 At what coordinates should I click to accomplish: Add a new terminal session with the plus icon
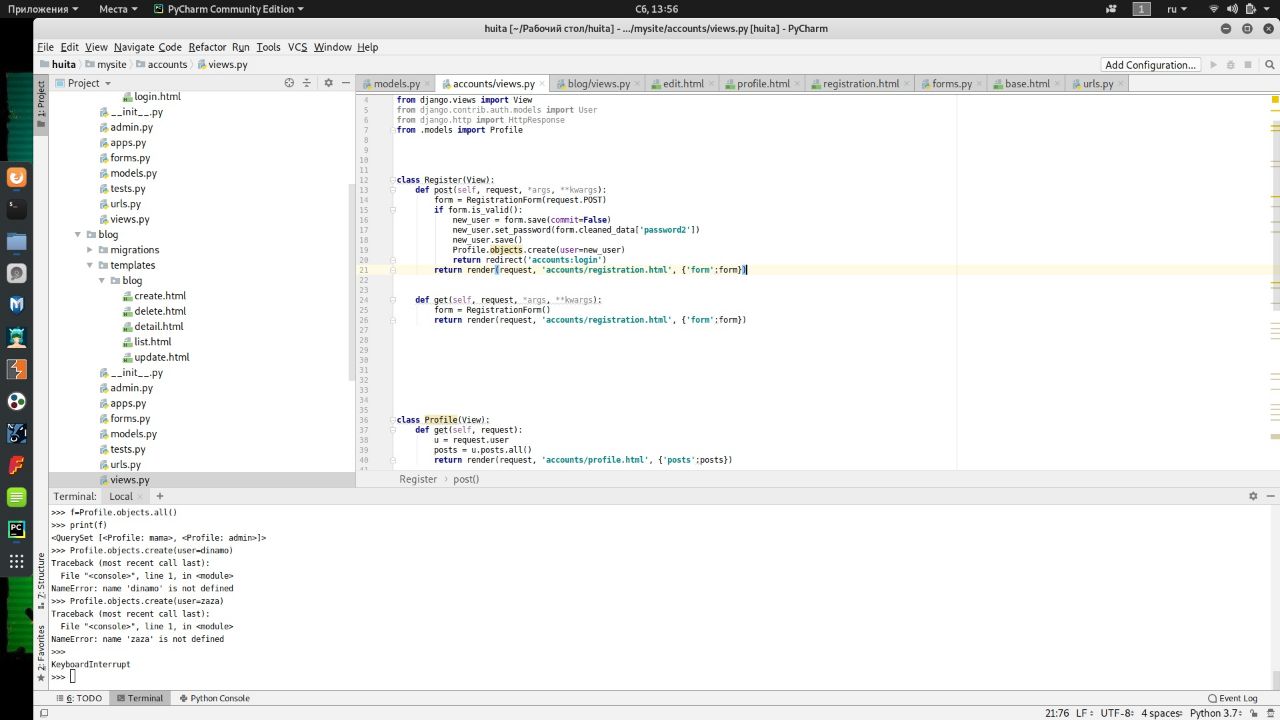tap(159, 496)
